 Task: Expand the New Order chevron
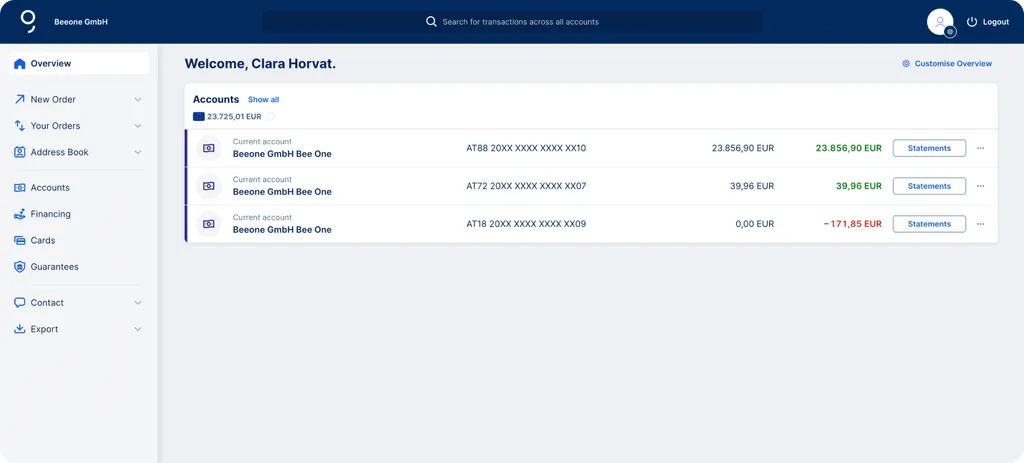click(x=138, y=99)
